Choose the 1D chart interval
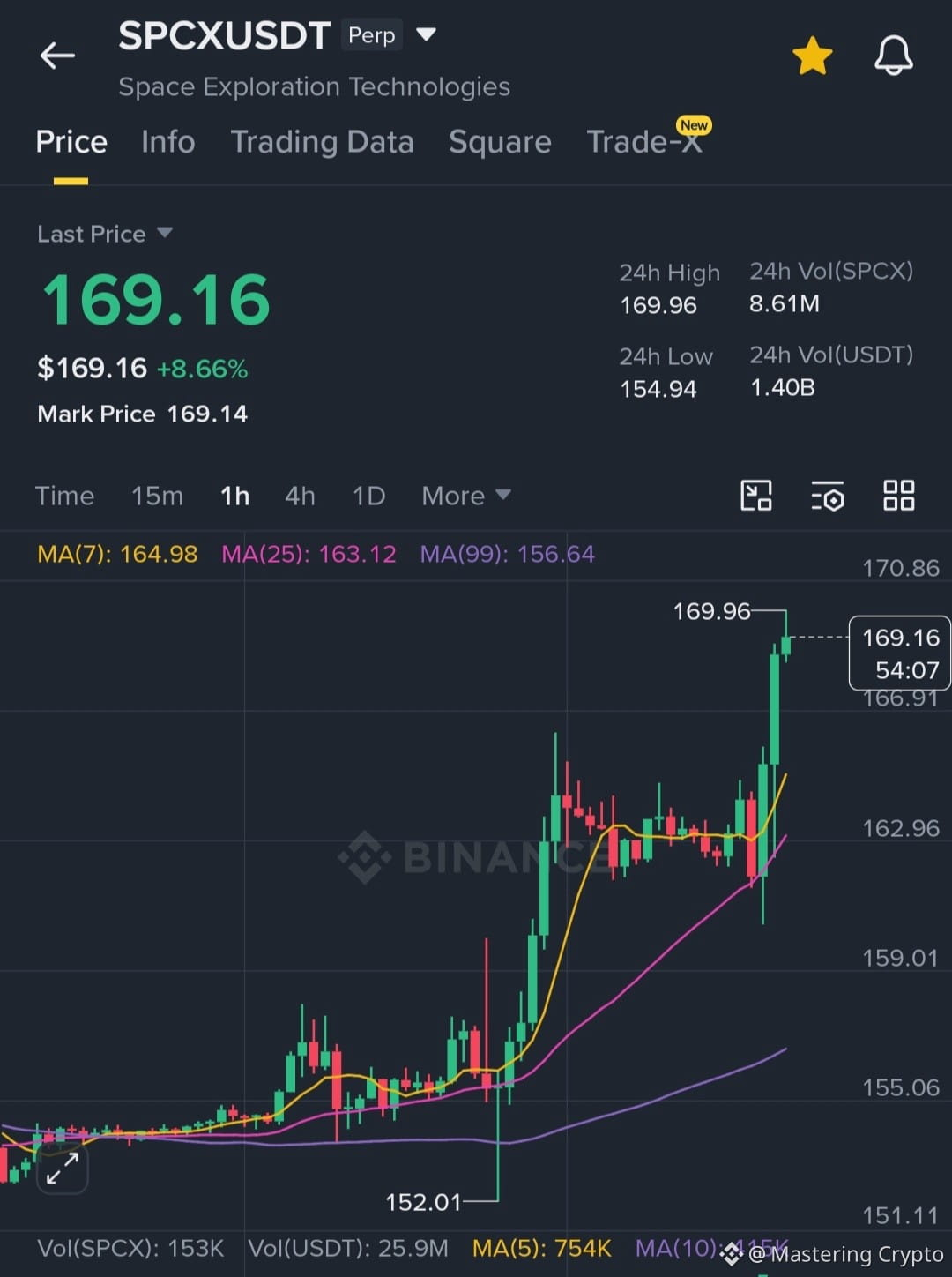Screen dimensions: 952x1277 click(x=368, y=496)
